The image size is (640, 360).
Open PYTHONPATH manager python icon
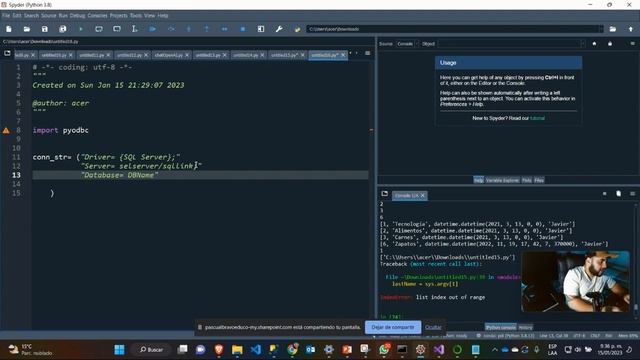(297, 29)
